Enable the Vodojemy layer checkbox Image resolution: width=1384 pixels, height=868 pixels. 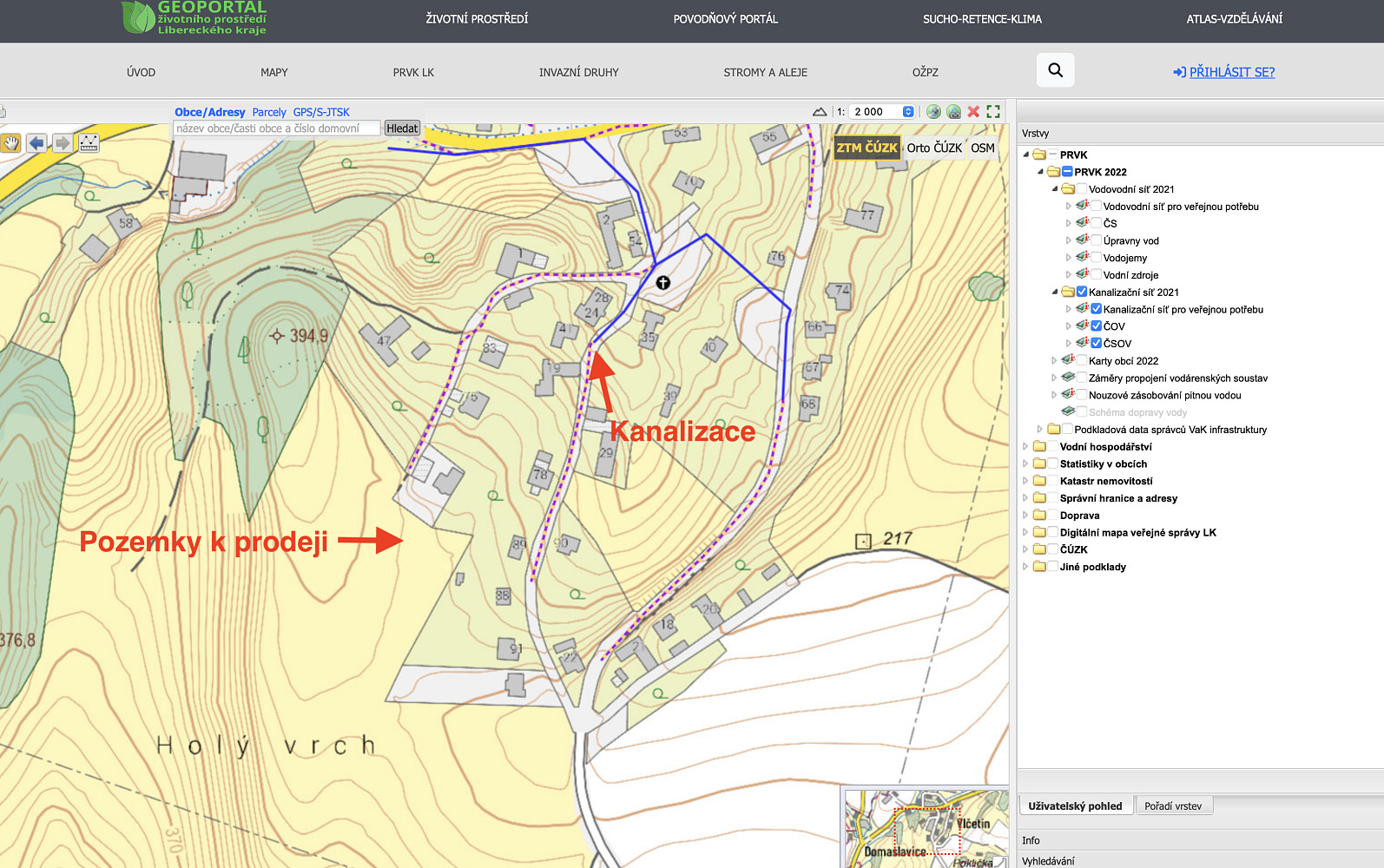[1097, 258]
